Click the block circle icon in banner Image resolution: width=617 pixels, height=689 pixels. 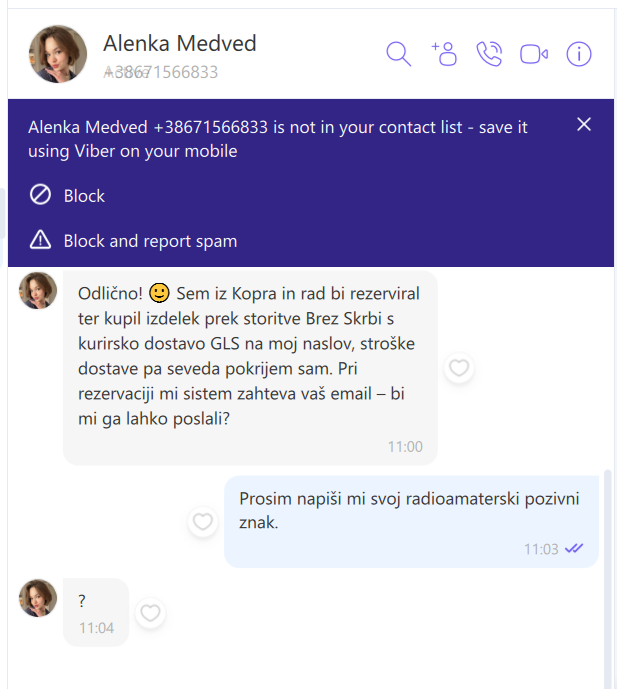click(x=41, y=196)
